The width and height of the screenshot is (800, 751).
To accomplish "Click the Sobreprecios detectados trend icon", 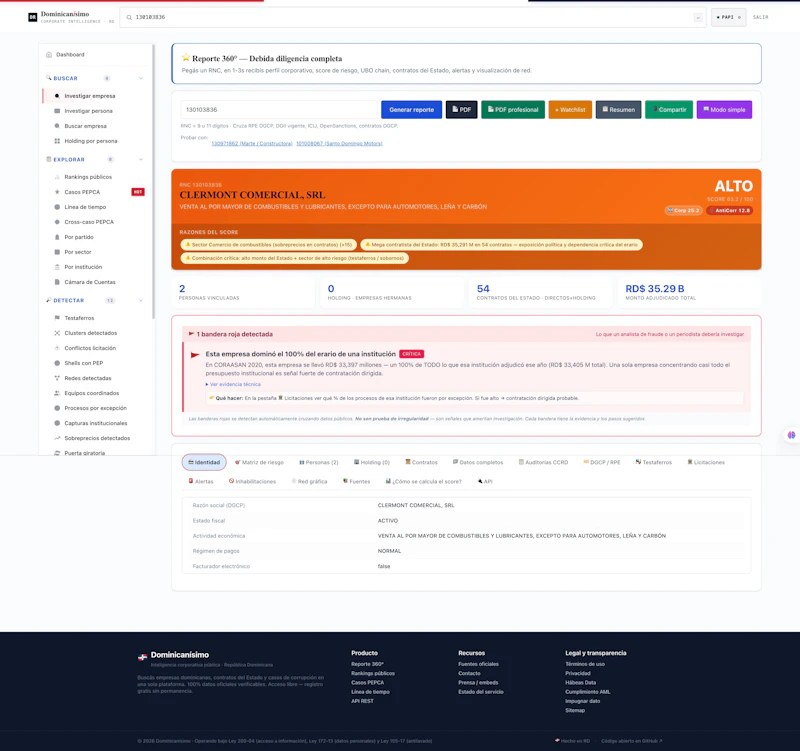I will point(57,438).
